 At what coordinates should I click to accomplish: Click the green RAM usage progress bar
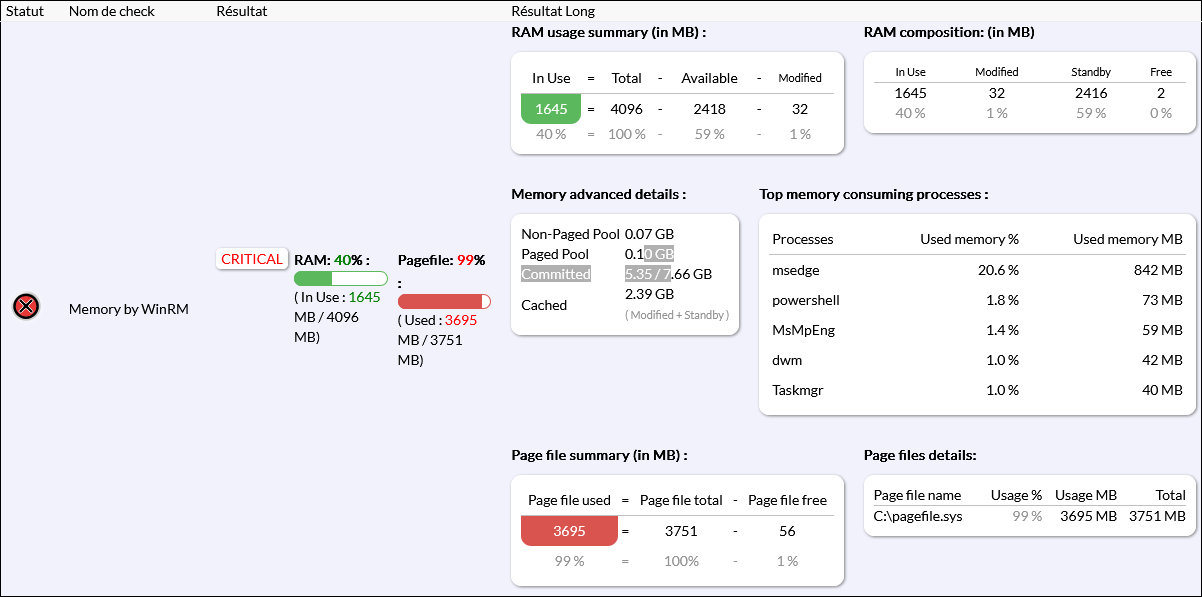pos(340,278)
